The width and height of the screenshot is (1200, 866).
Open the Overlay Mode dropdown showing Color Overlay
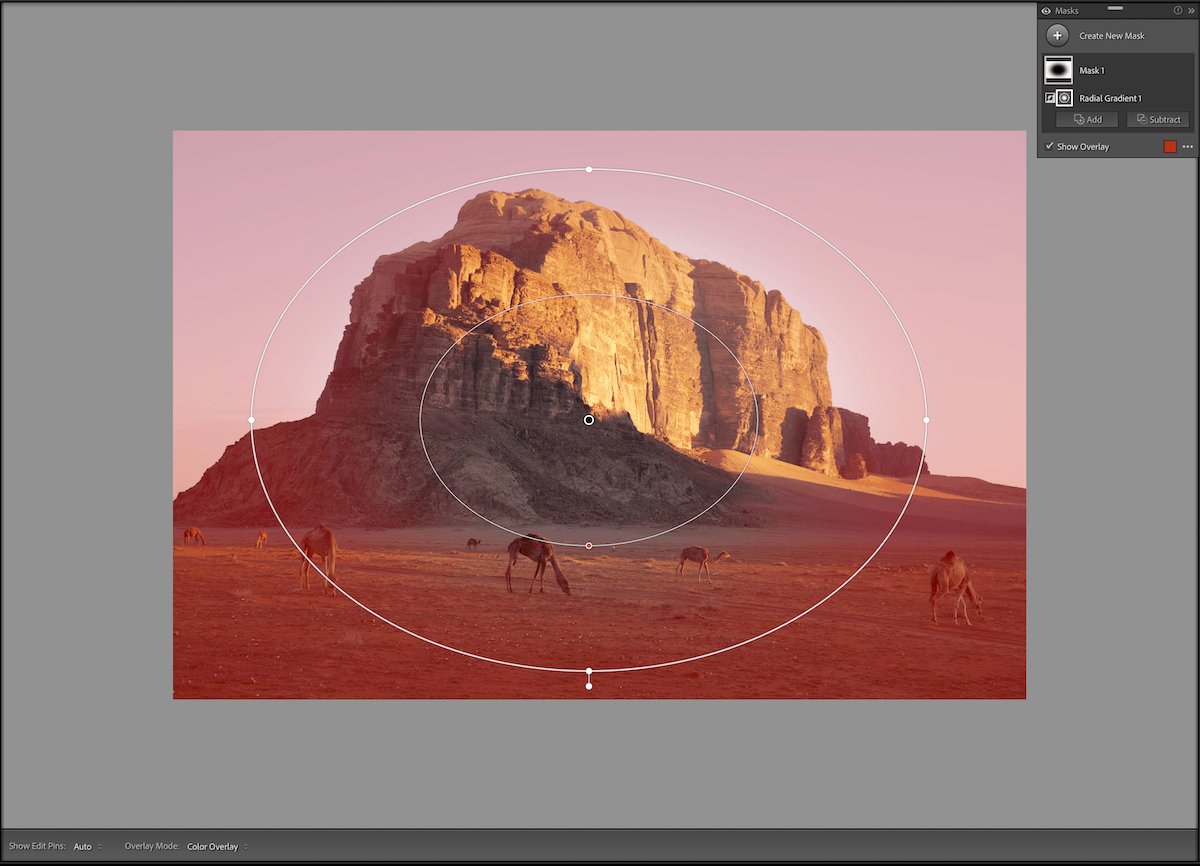click(x=216, y=846)
